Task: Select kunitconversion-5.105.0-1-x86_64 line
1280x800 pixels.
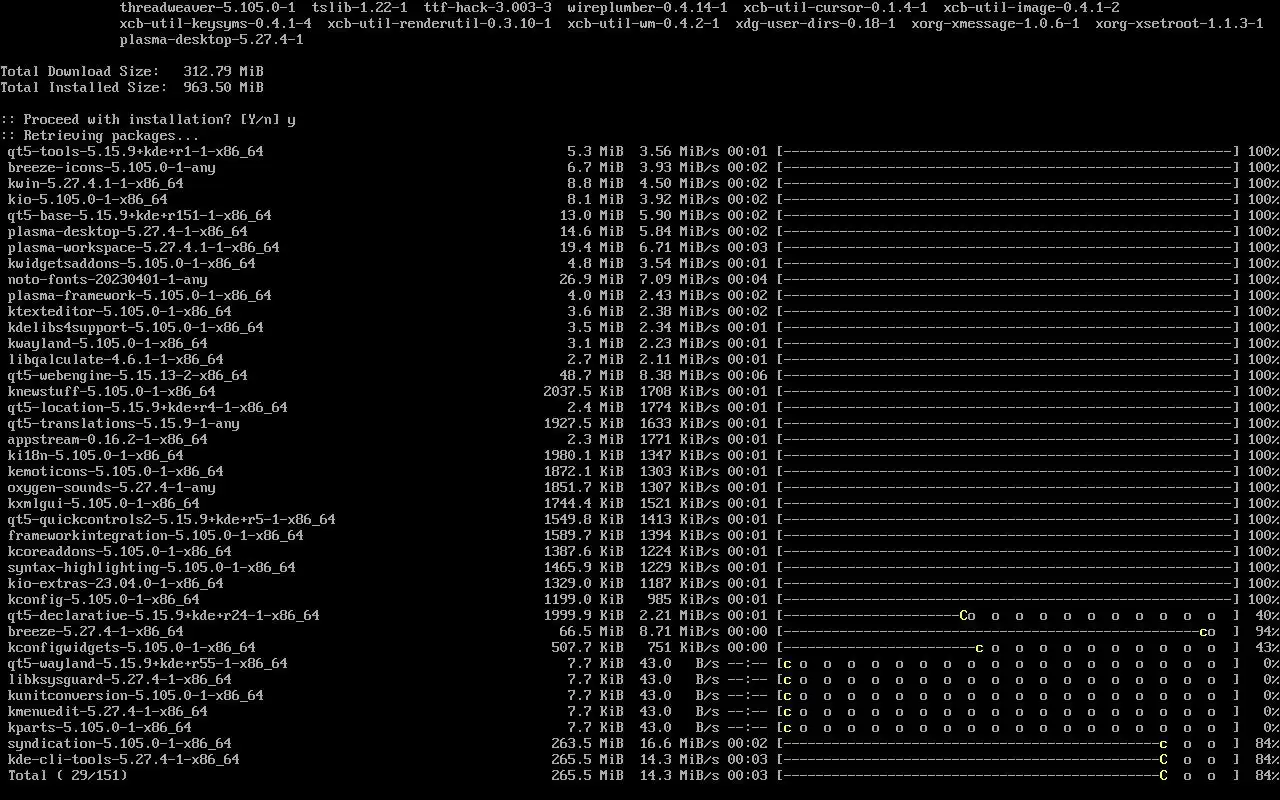Action: point(136,695)
